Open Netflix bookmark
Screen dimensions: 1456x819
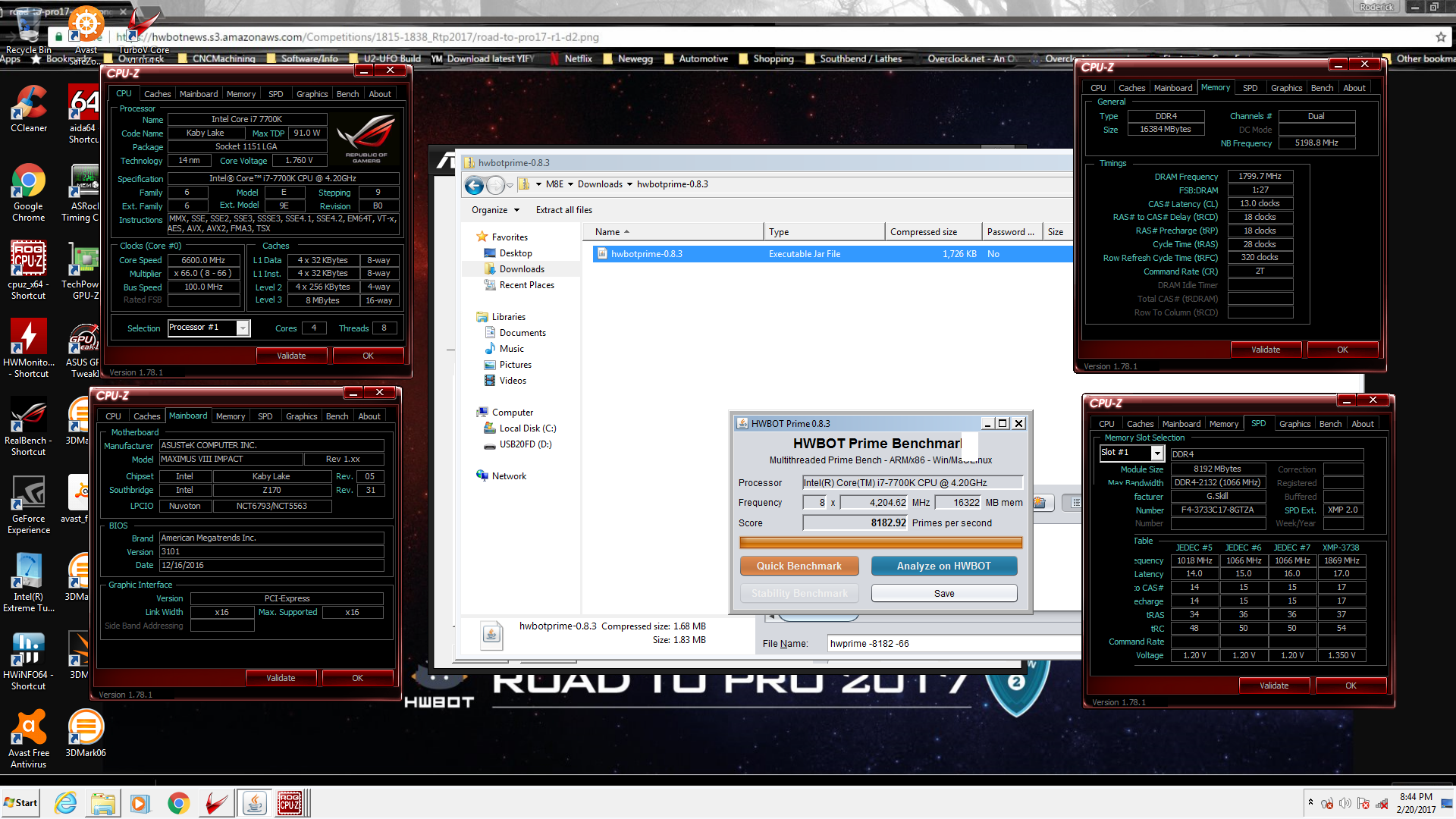point(571,58)
